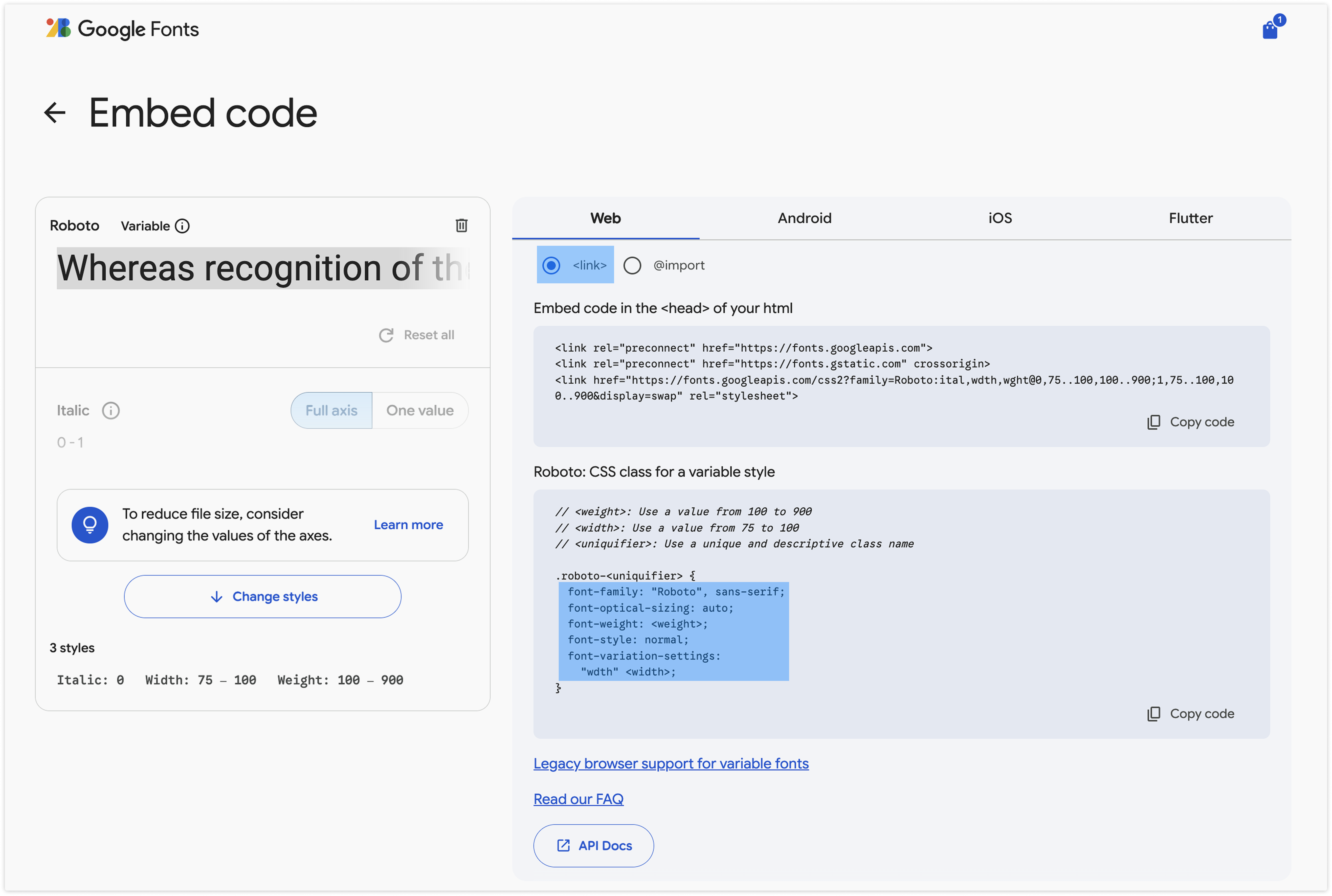Select the @import radio option
Image resolution: width=1332 pixels, height=896 pixels.
coord(632,265)
